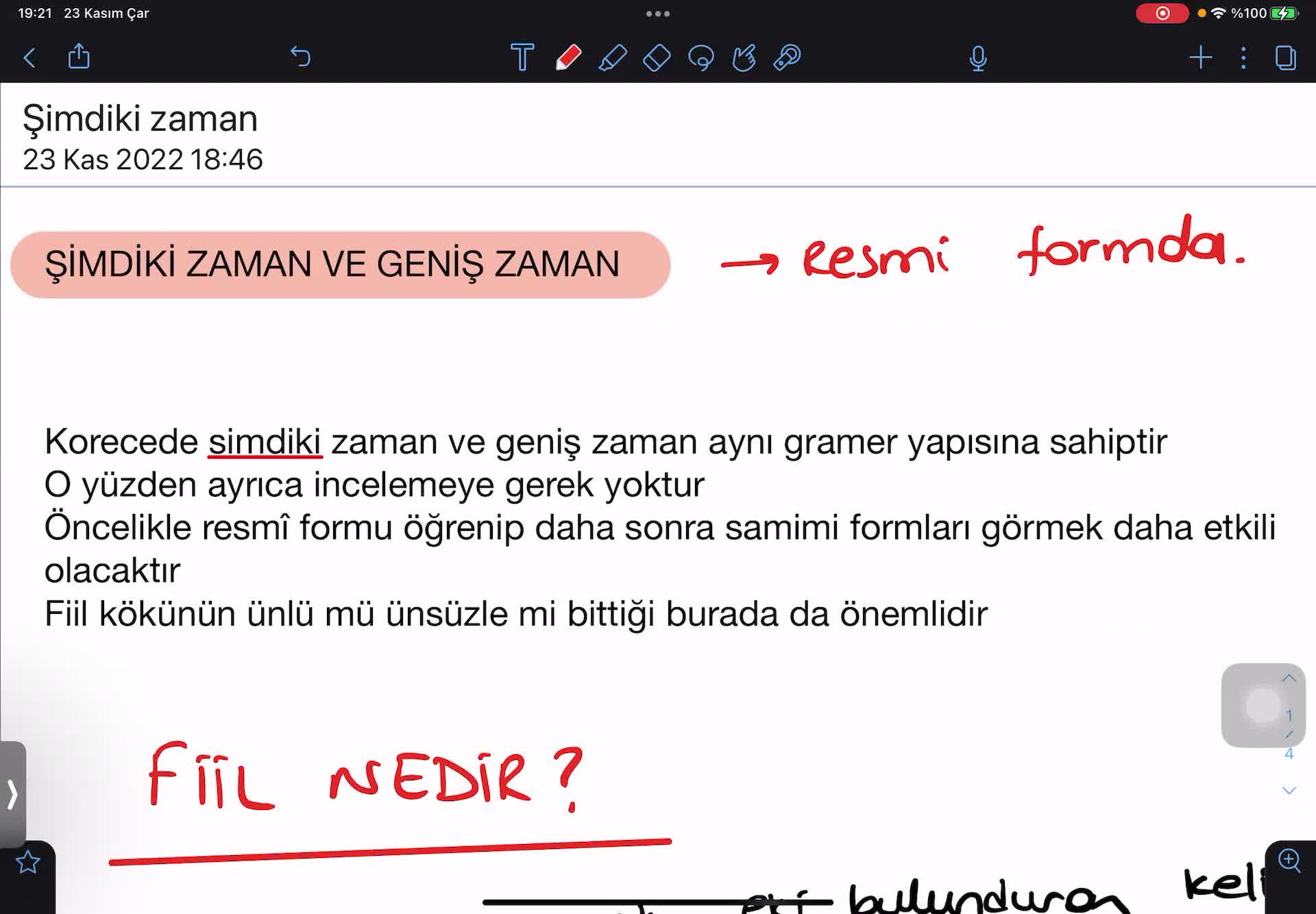This screenshot has height=914, width=1316.
Task: Select the hand/finger gesture tool
Action: (x=744, y=58)
